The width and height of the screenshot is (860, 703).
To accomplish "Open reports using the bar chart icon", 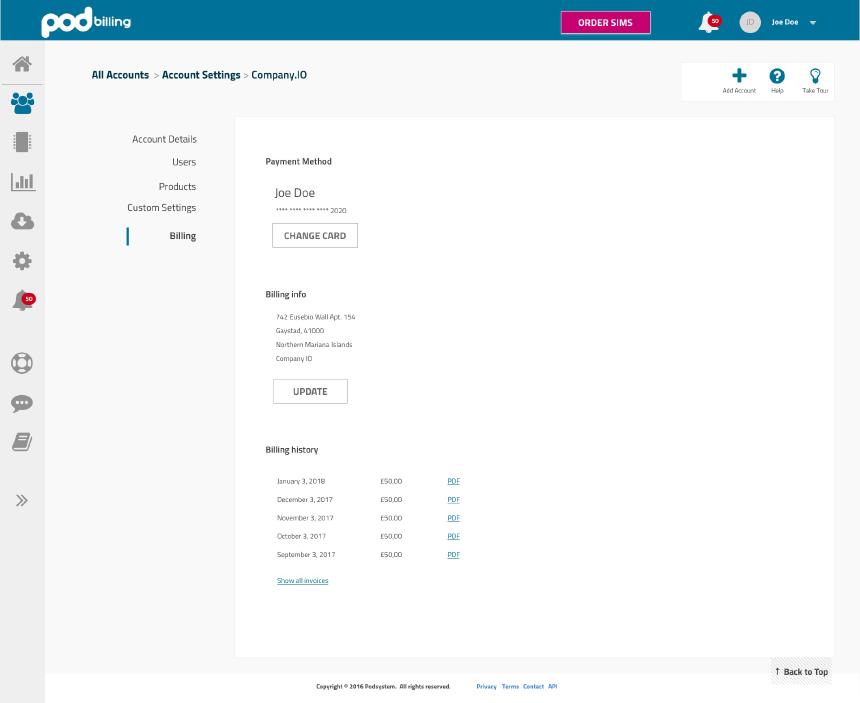I will pyautogui.click(x=22, y=181).
